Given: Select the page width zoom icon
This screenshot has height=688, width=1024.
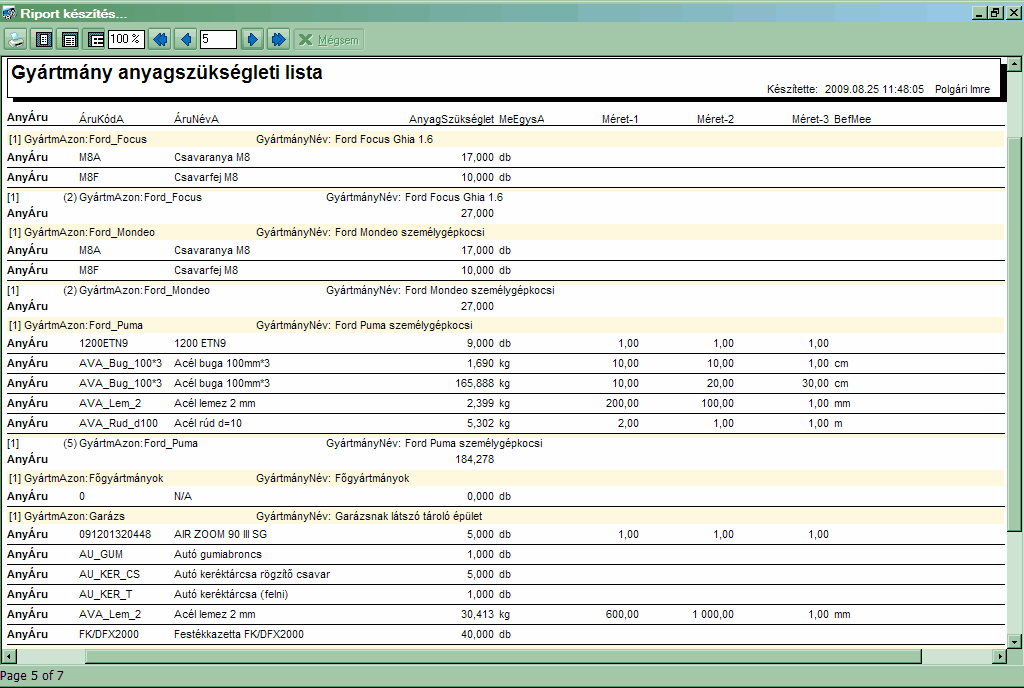Looking at the screenshot, I should pyautogui.click(x=69, y=40).
